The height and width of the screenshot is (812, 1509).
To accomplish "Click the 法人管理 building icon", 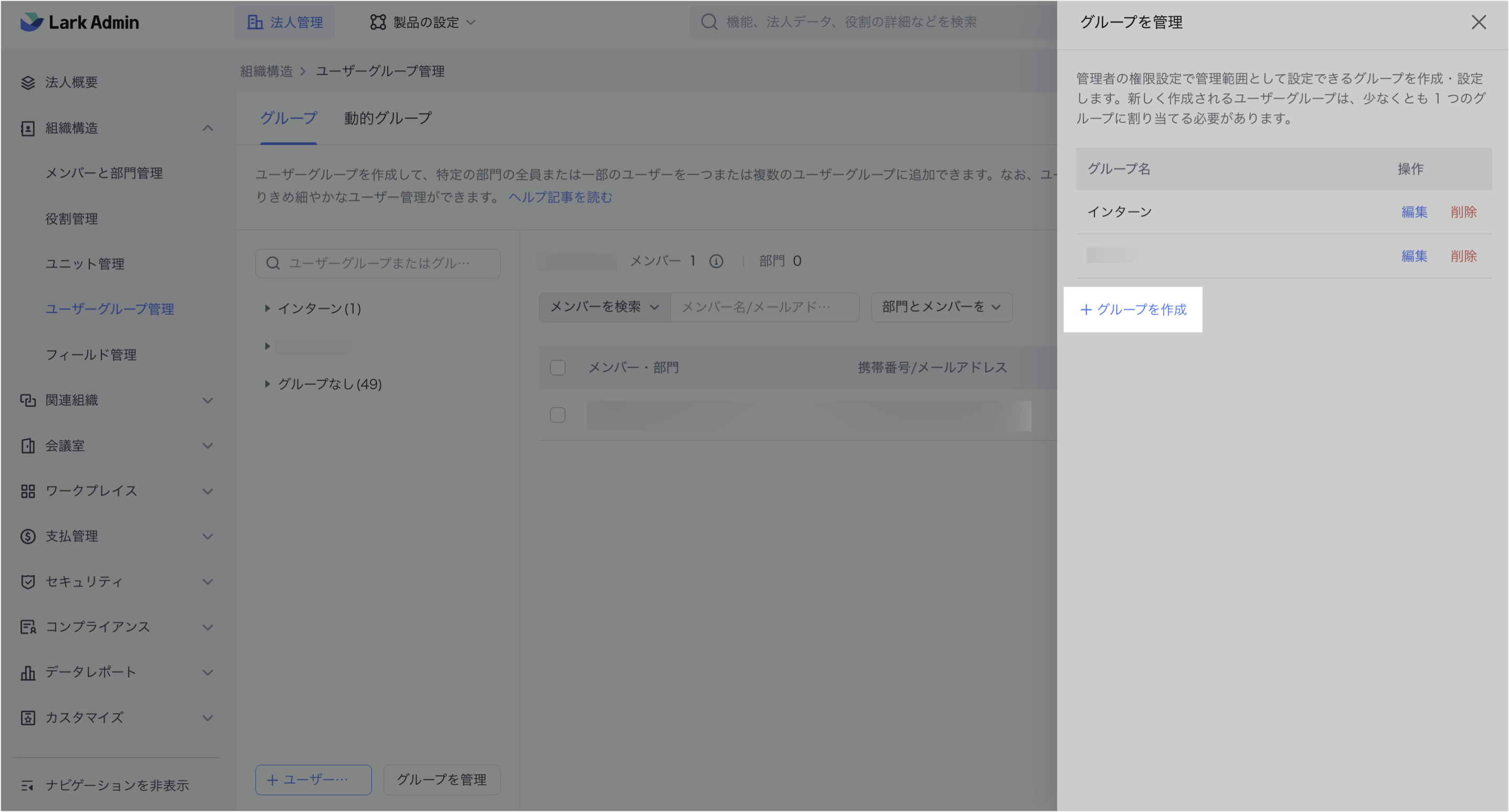I will click(x=255, y=22).
